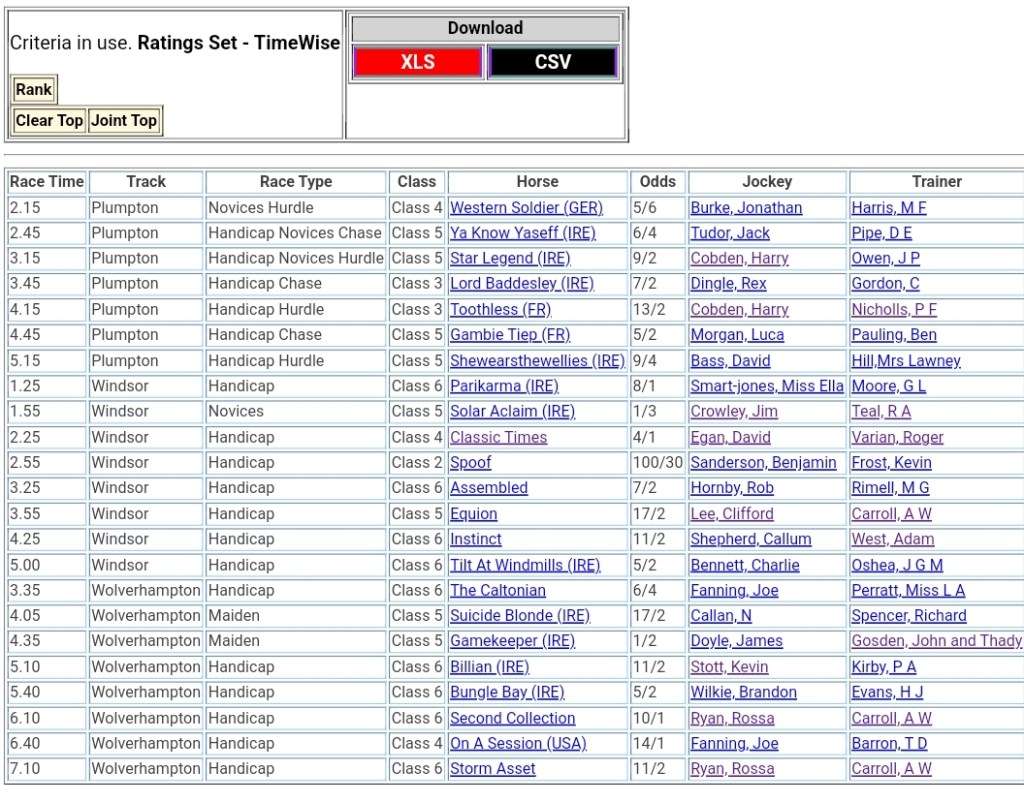1024x802 pixels.
Task: Click the Spoof horse link
Action: click(x=470, y=463)
